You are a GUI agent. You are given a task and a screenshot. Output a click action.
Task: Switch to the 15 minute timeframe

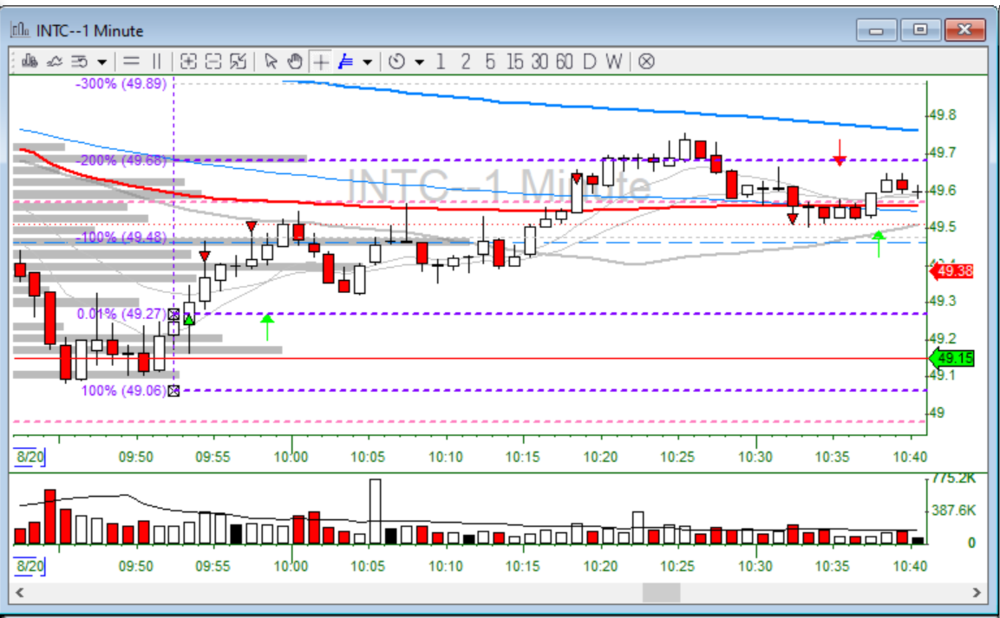click(515, 61)
